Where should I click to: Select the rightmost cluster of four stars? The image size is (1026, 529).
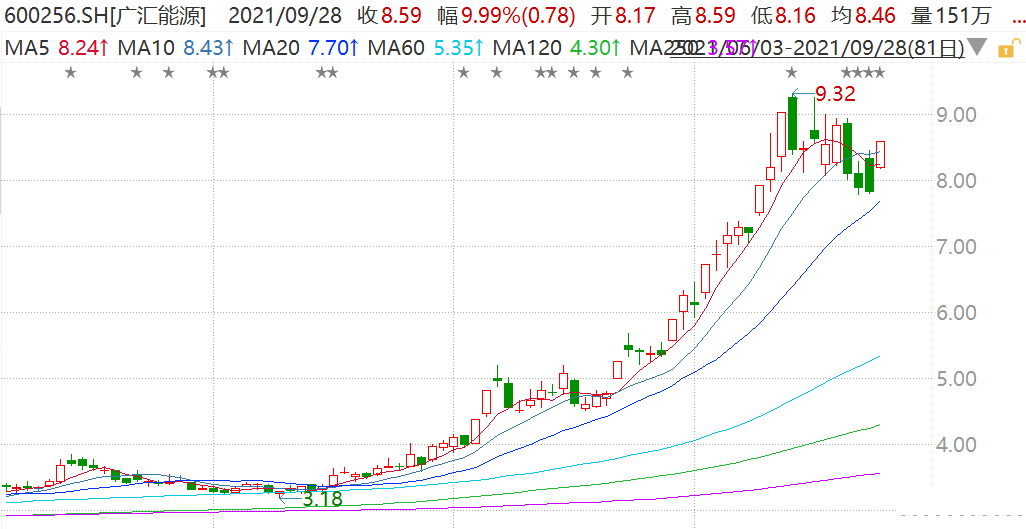863,72
